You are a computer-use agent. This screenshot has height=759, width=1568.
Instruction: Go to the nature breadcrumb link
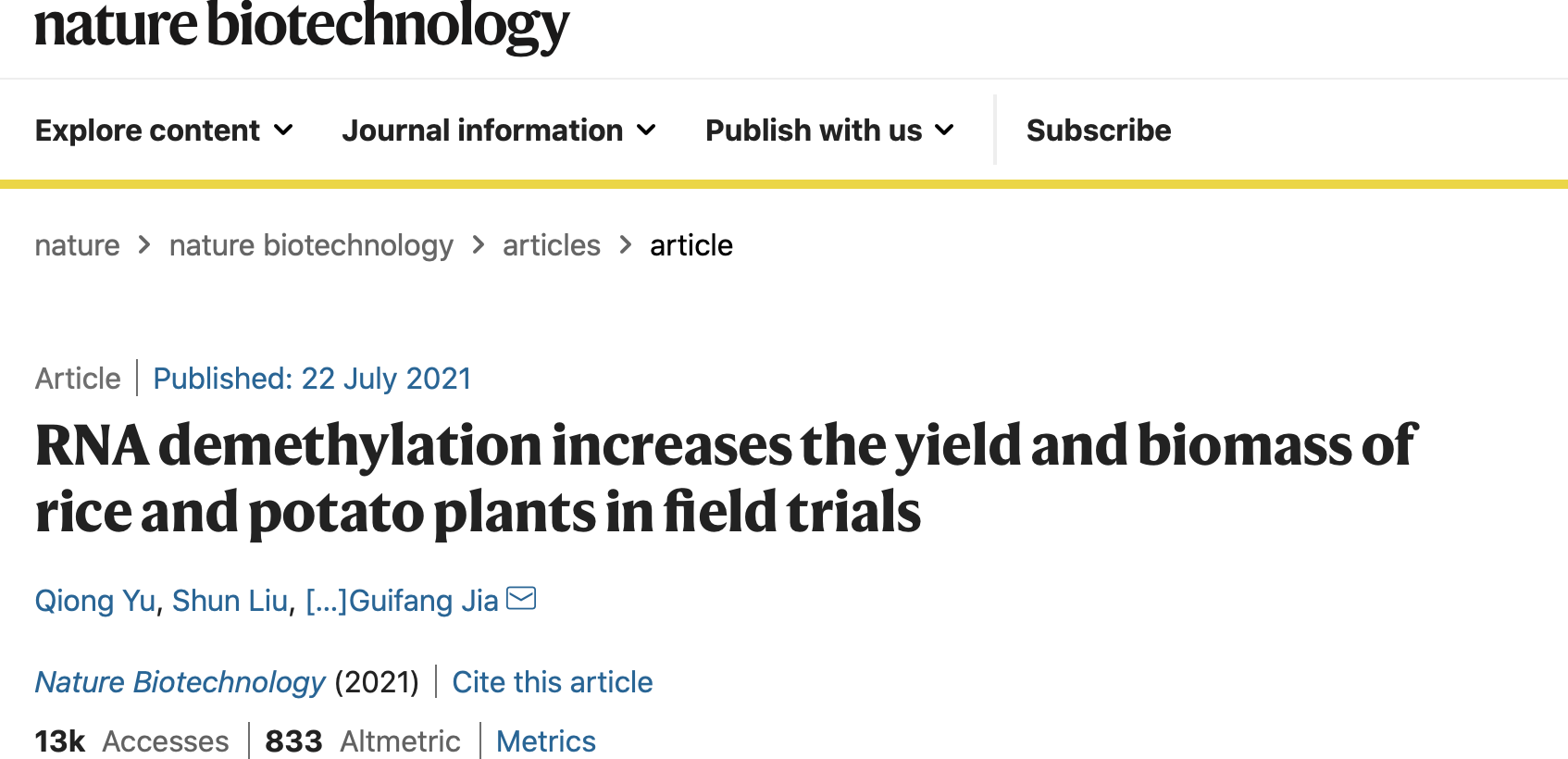pos(77,245)
